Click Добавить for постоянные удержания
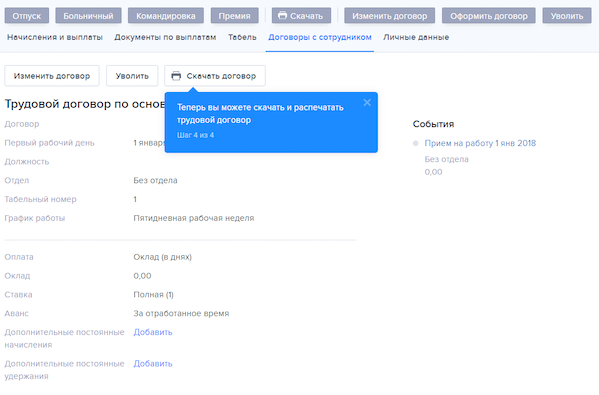The width and height of the screenshot is (599, 395). point(153,364)
